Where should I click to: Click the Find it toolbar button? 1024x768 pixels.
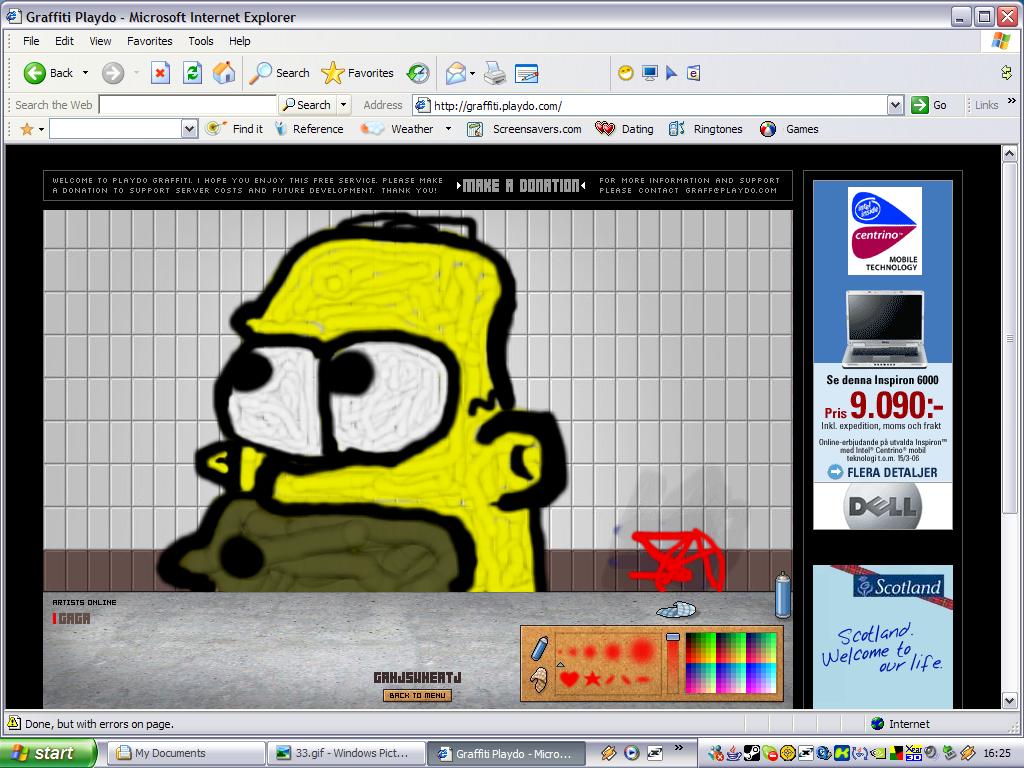(234, 129)
